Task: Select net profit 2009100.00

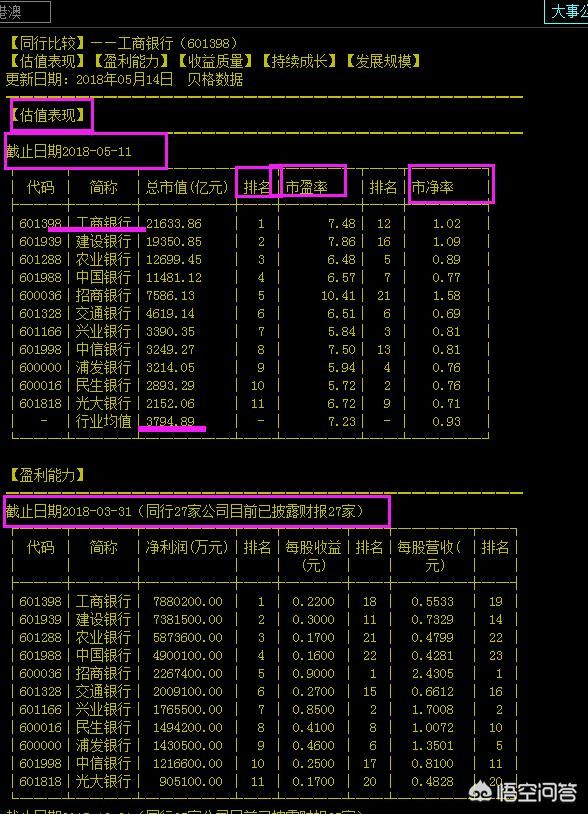Action: pyautogui.click(x=188, y=691)
